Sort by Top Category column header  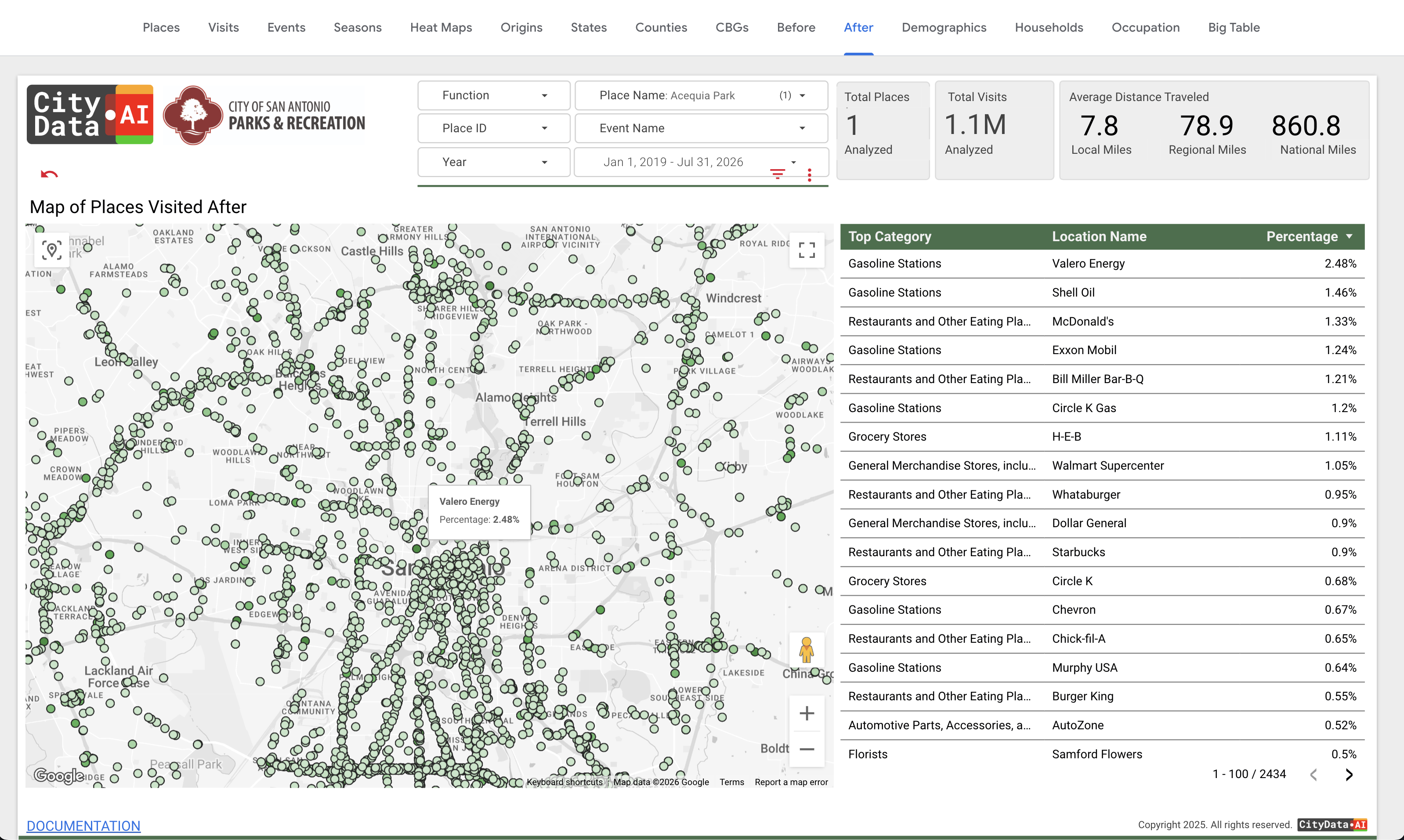(890, 236)
